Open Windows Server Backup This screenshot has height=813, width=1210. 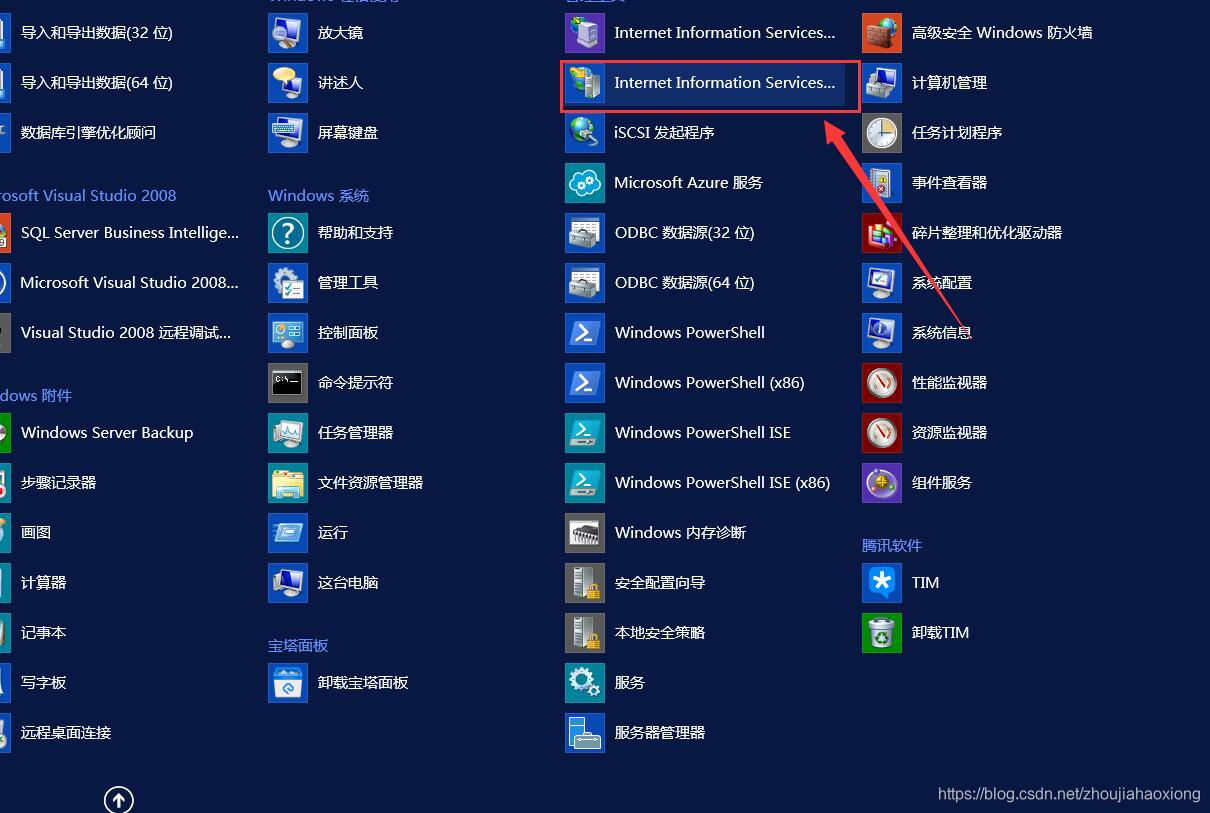pos(107,433)
